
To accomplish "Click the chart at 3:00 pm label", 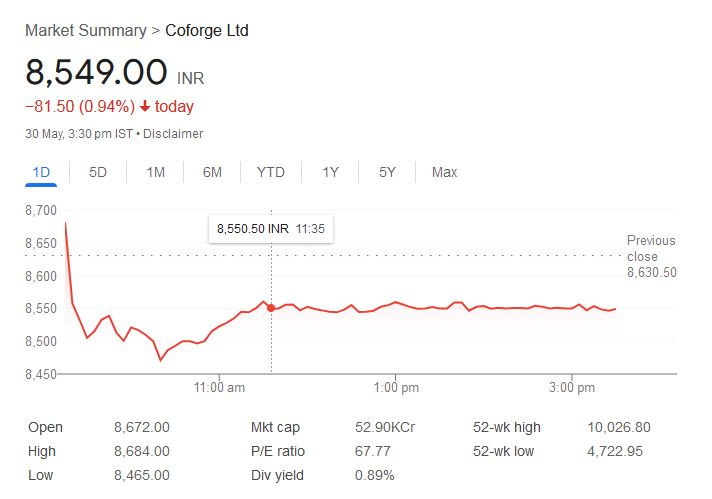I will coord(573,387).
